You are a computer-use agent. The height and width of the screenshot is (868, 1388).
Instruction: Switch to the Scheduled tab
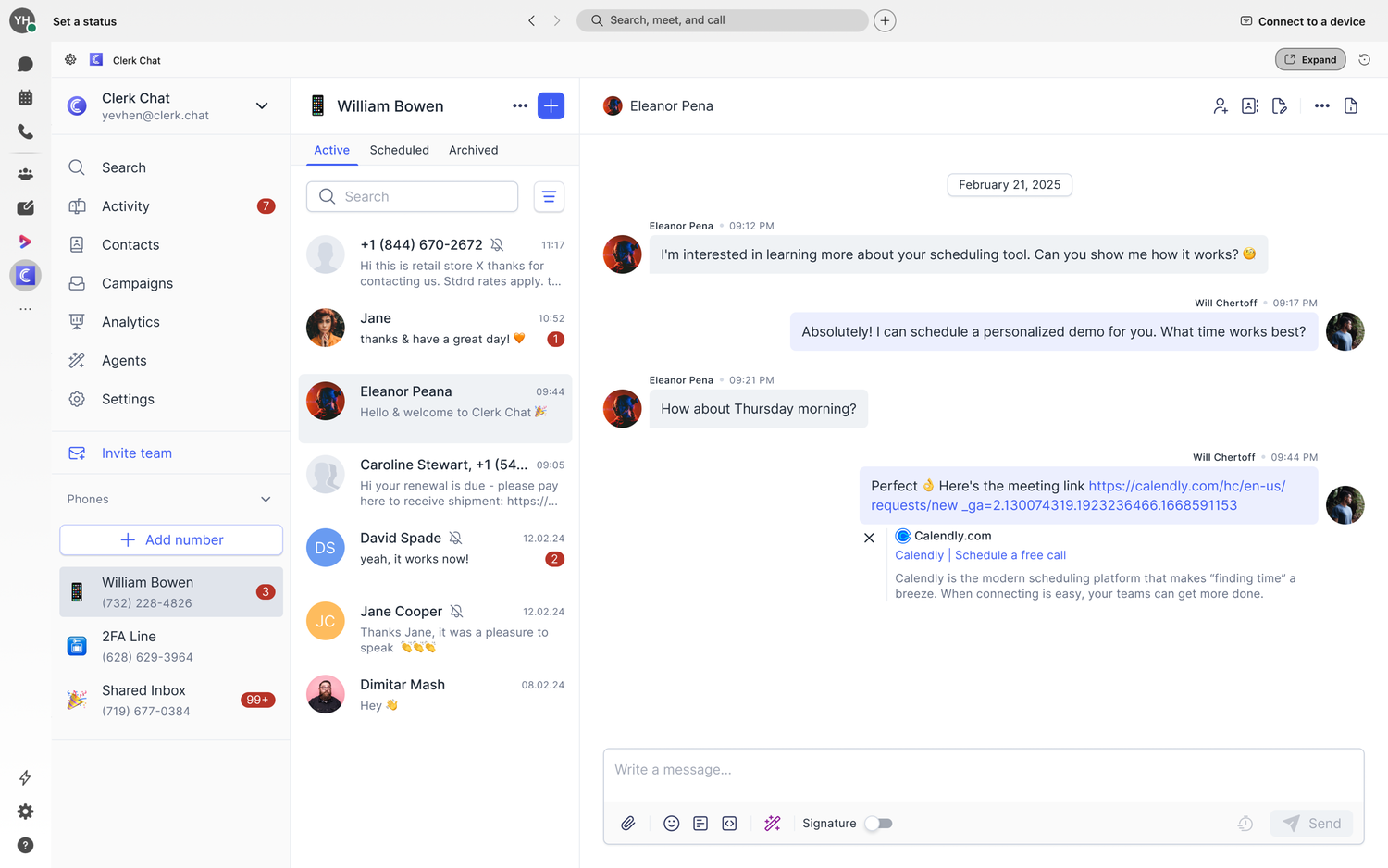pyautogui.click(x=399, y=150)
